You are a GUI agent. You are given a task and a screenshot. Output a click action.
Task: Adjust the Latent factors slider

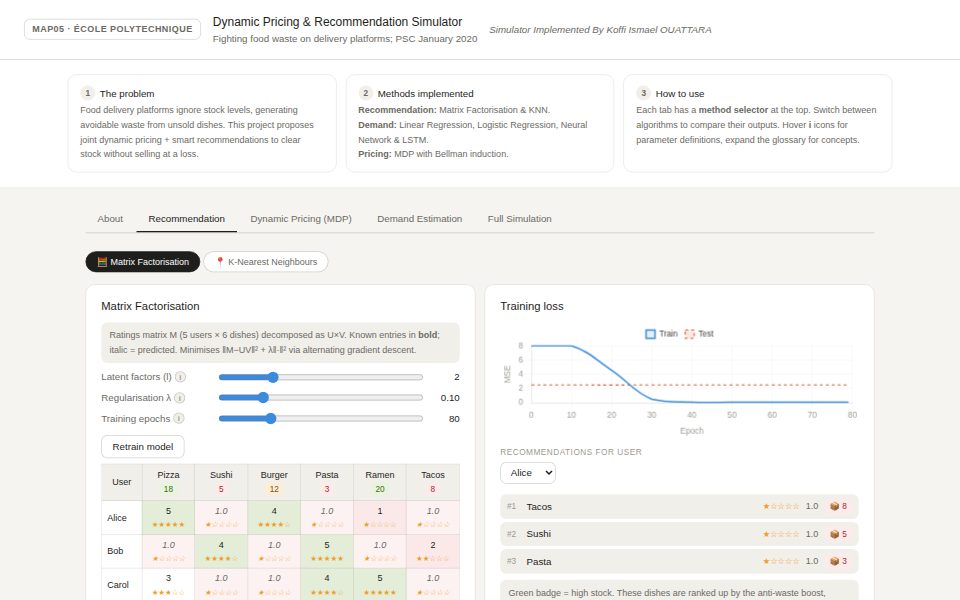321,377
